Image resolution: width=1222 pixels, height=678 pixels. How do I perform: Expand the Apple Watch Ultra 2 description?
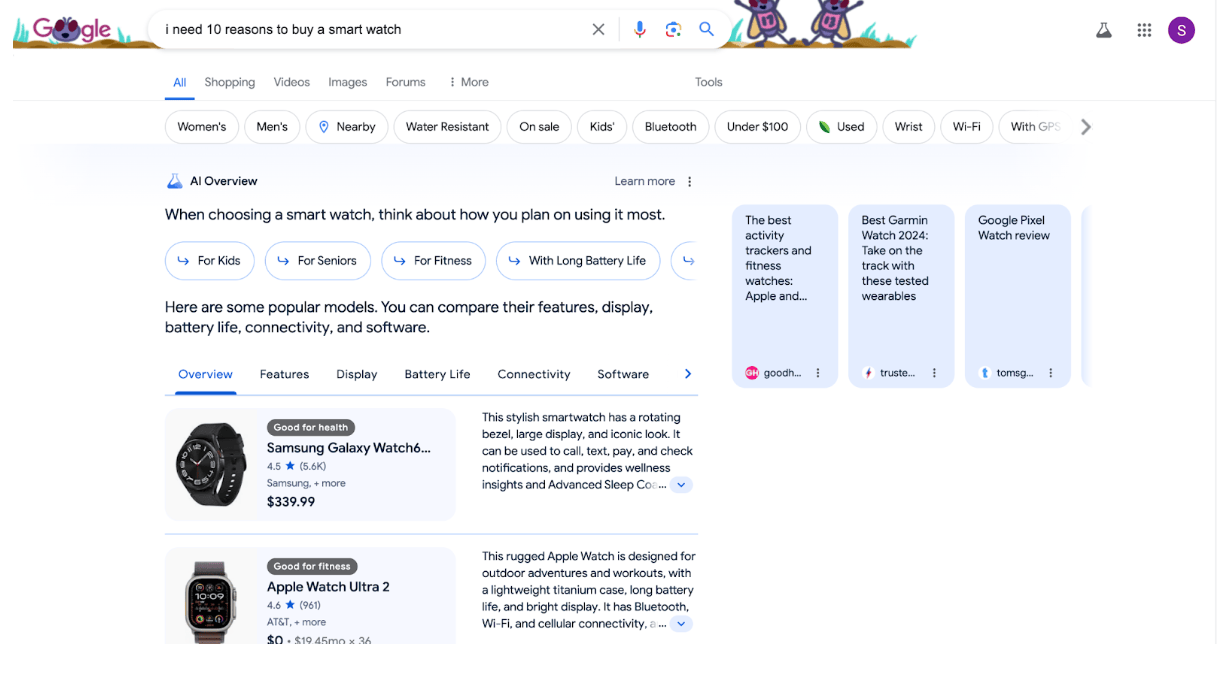(x=681, y=624)
